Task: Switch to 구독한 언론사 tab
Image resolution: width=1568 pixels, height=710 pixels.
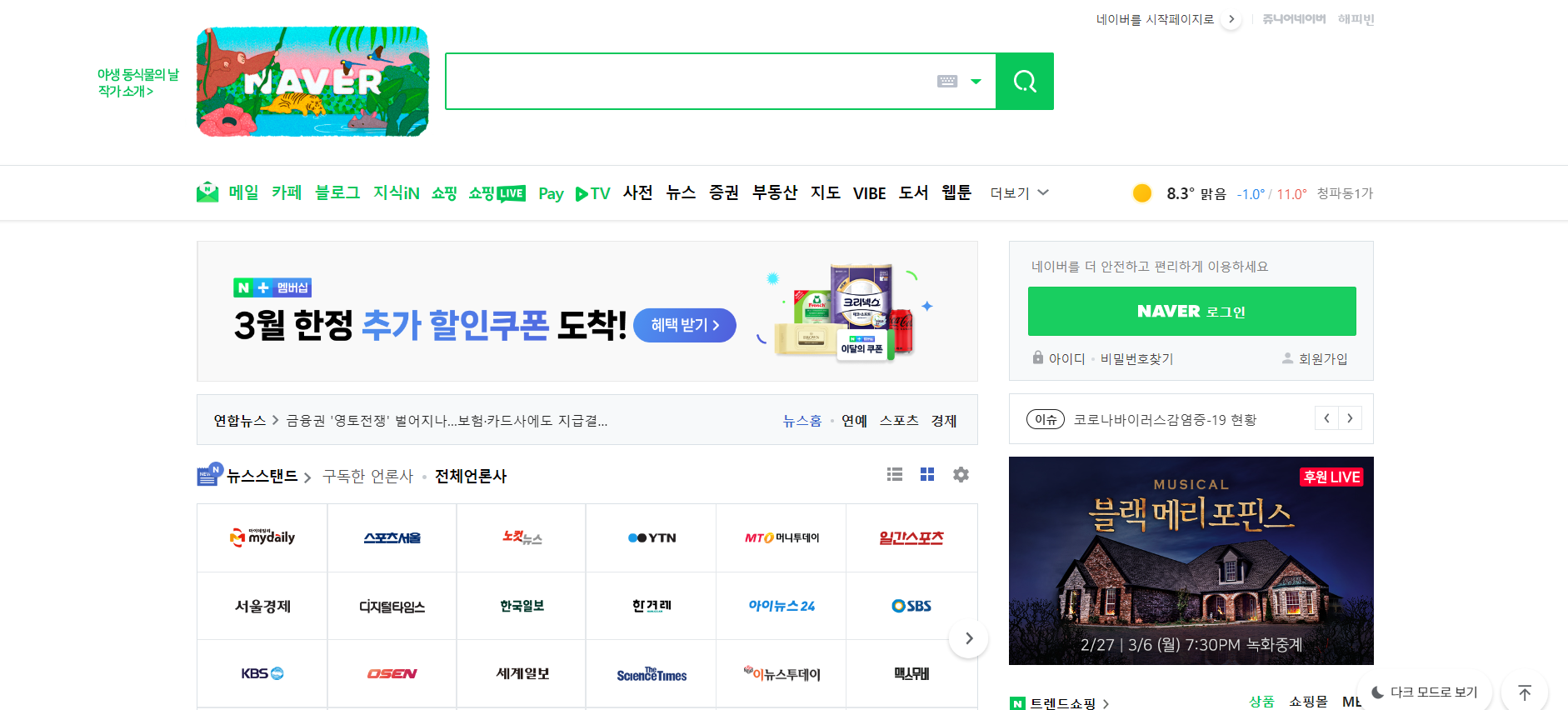Action: pyautogui.click(x=367, y=476)
